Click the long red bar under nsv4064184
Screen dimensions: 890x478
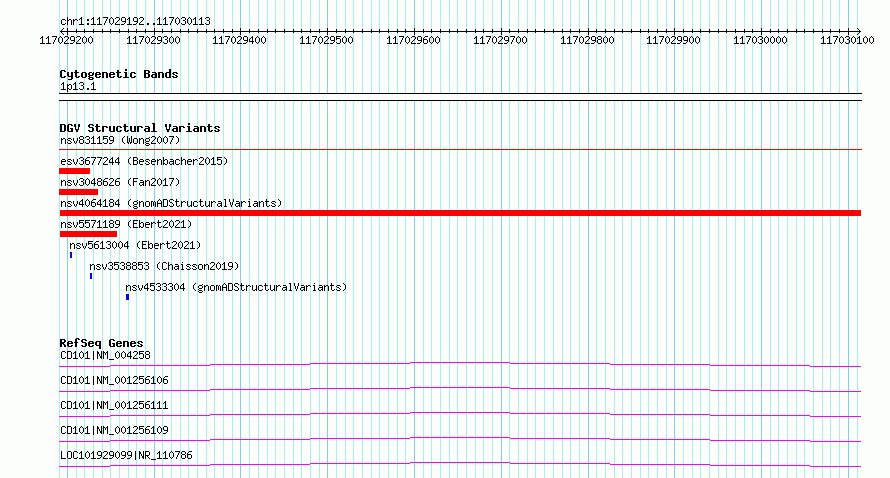coord(460,213)
